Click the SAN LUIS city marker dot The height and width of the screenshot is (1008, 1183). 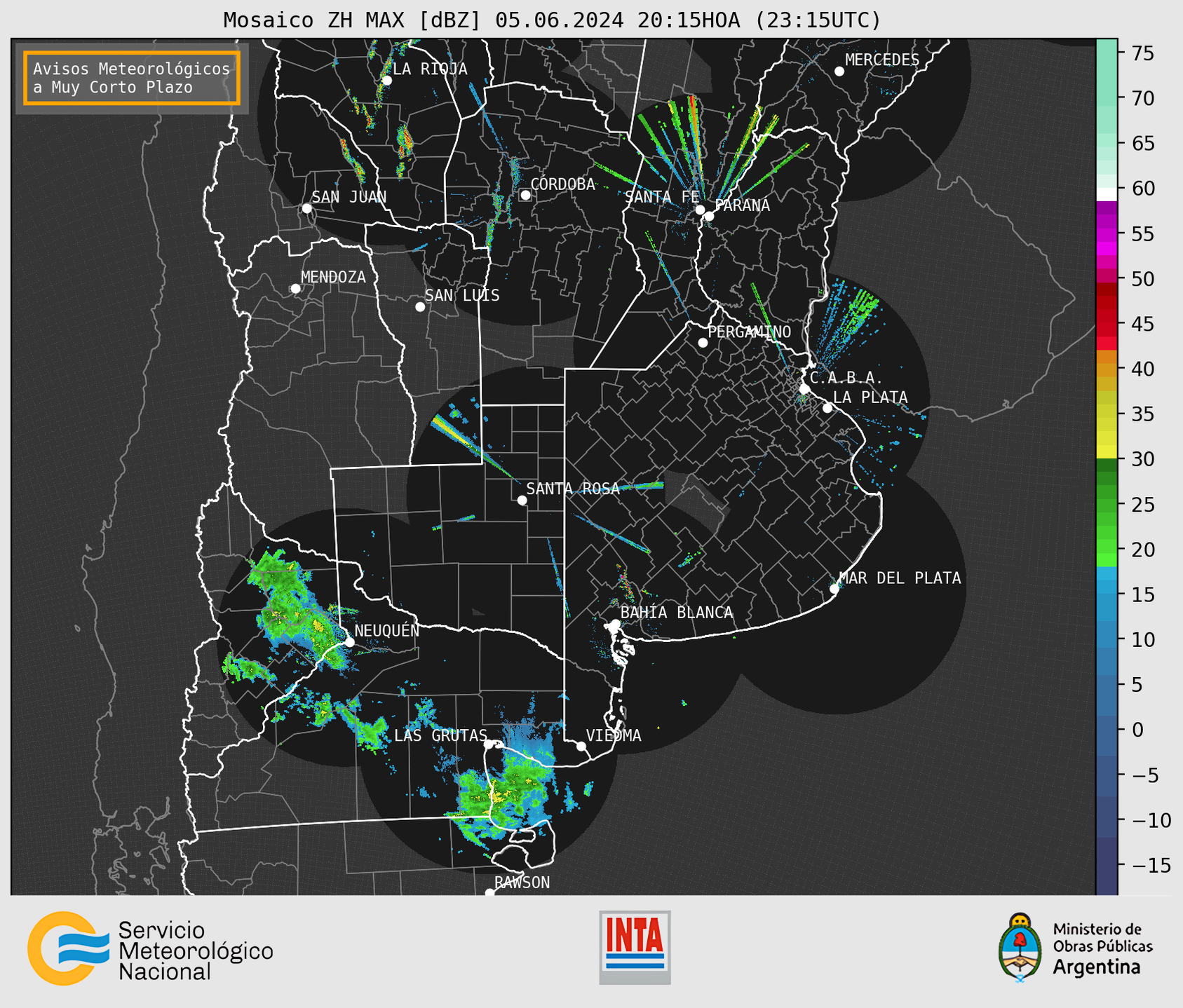coord(420,307)
